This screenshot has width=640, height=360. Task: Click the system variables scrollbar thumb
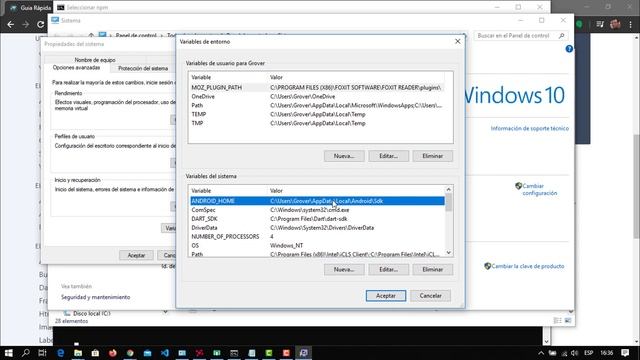pyautogui.click(x=449, y=202)
